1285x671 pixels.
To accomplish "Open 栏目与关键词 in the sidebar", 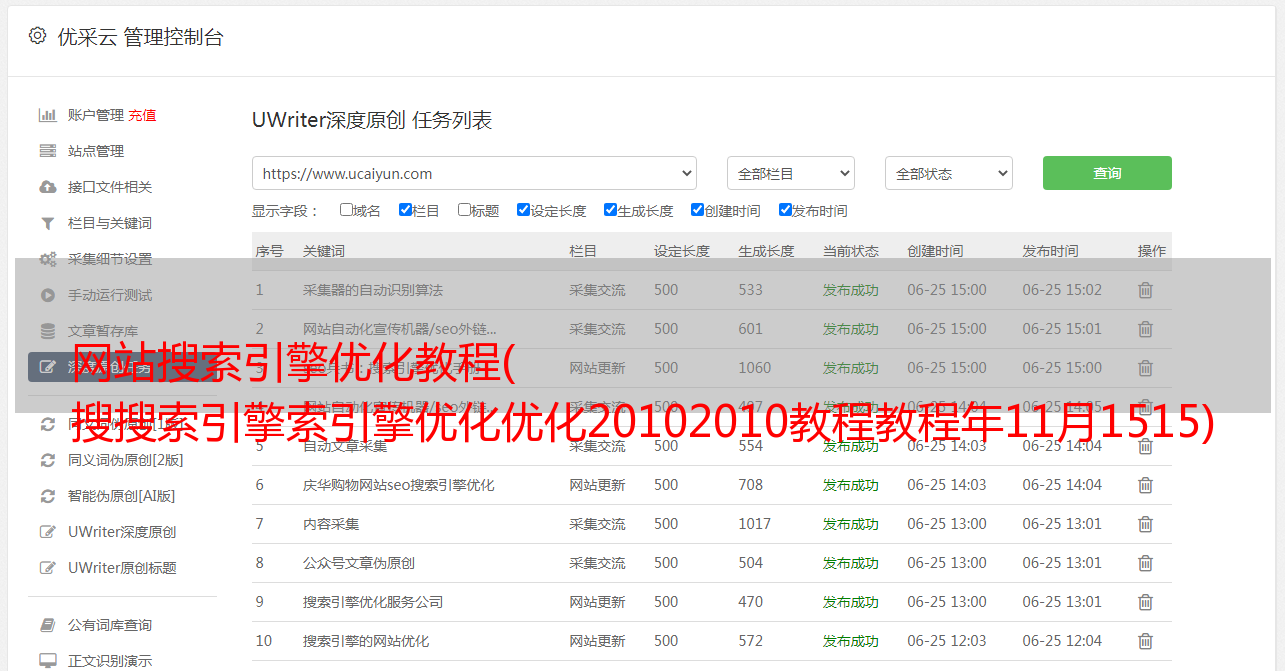I will coord(110,223).
